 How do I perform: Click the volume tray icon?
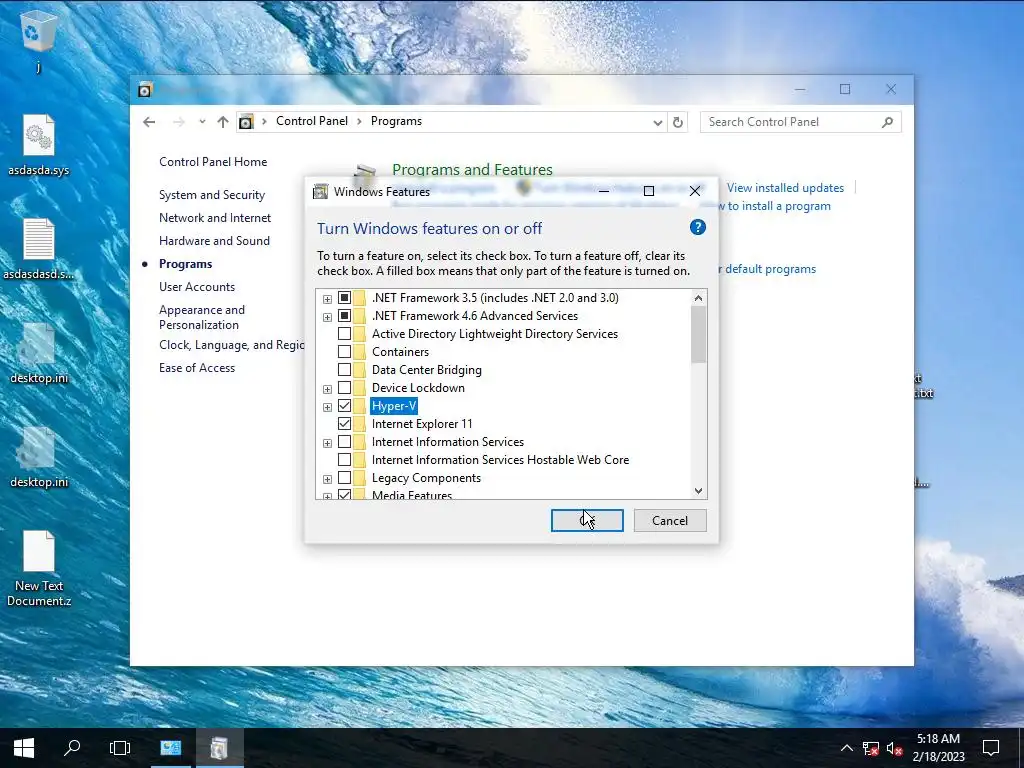click(x=895, y=748)
